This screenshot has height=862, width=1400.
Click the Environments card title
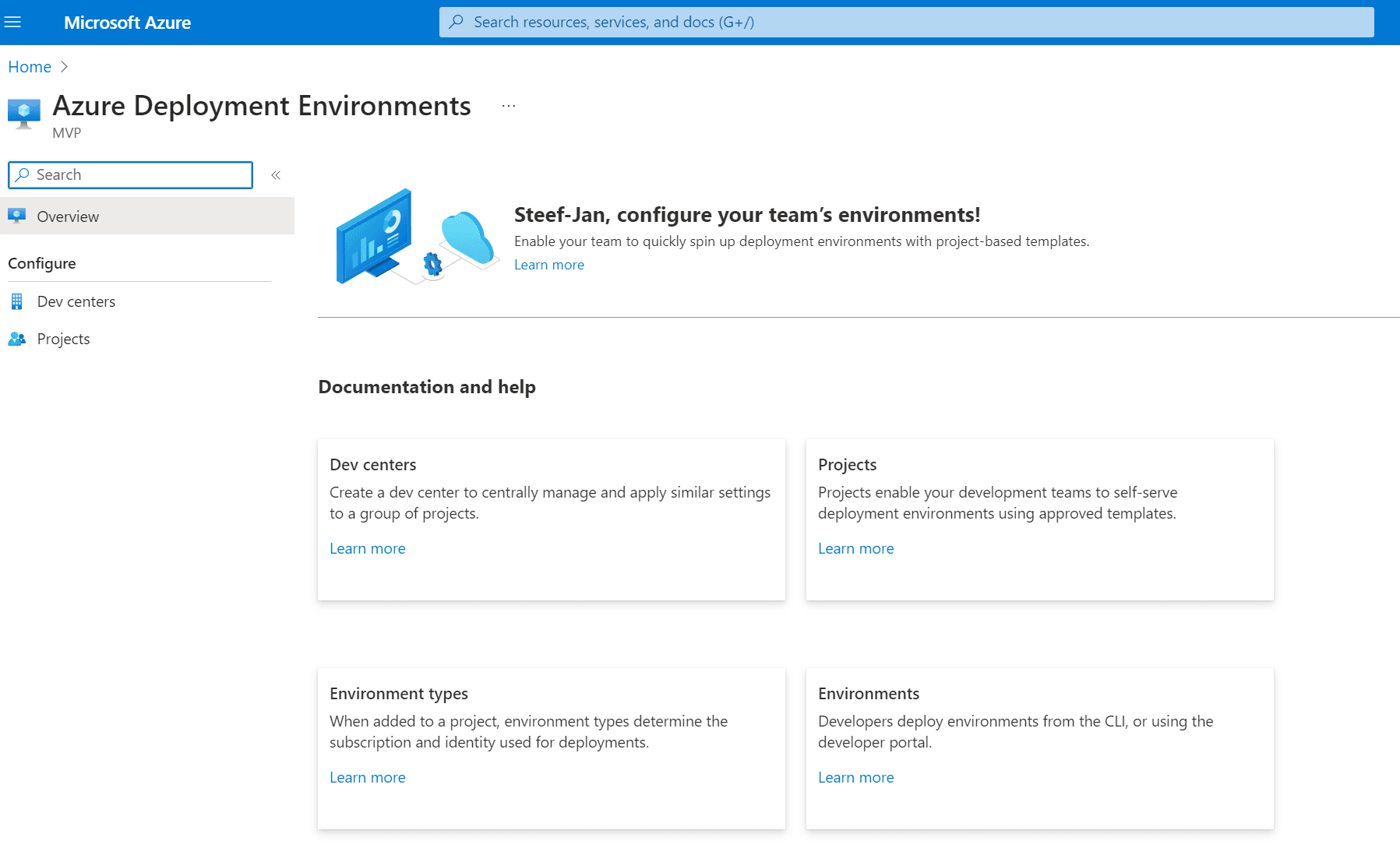point(869,694)
